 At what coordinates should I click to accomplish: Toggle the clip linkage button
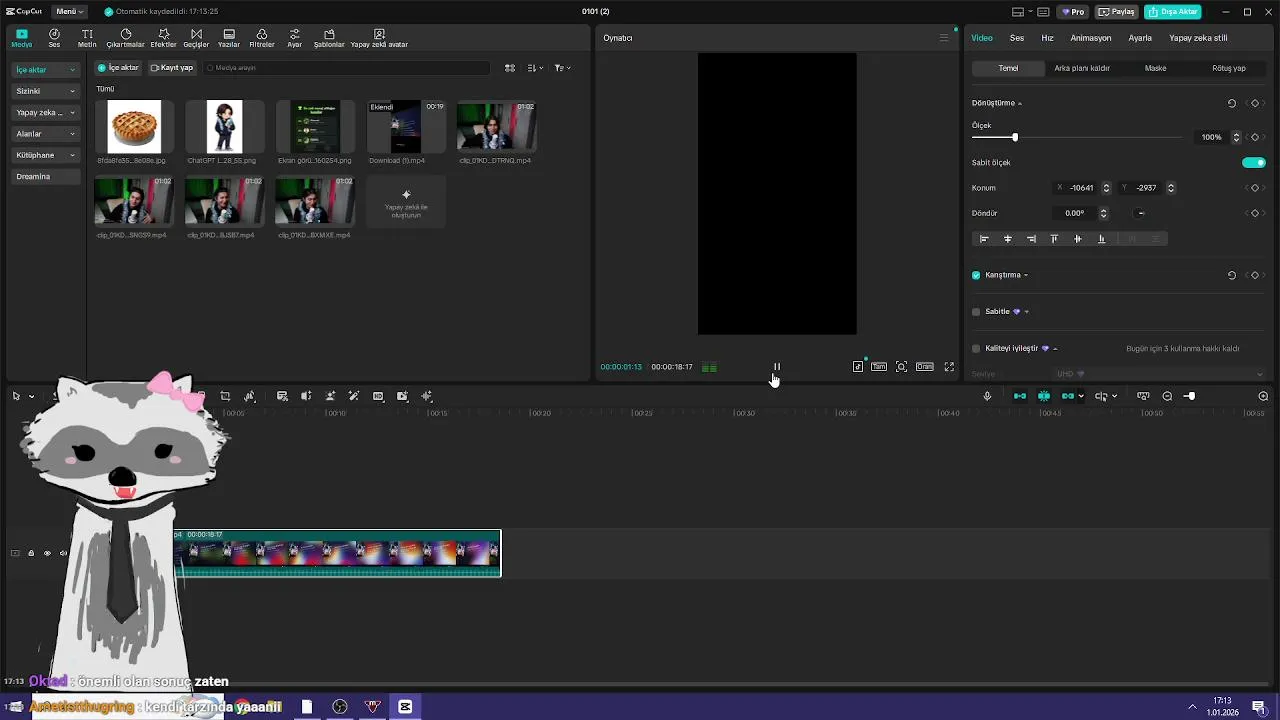point(1068,396)
